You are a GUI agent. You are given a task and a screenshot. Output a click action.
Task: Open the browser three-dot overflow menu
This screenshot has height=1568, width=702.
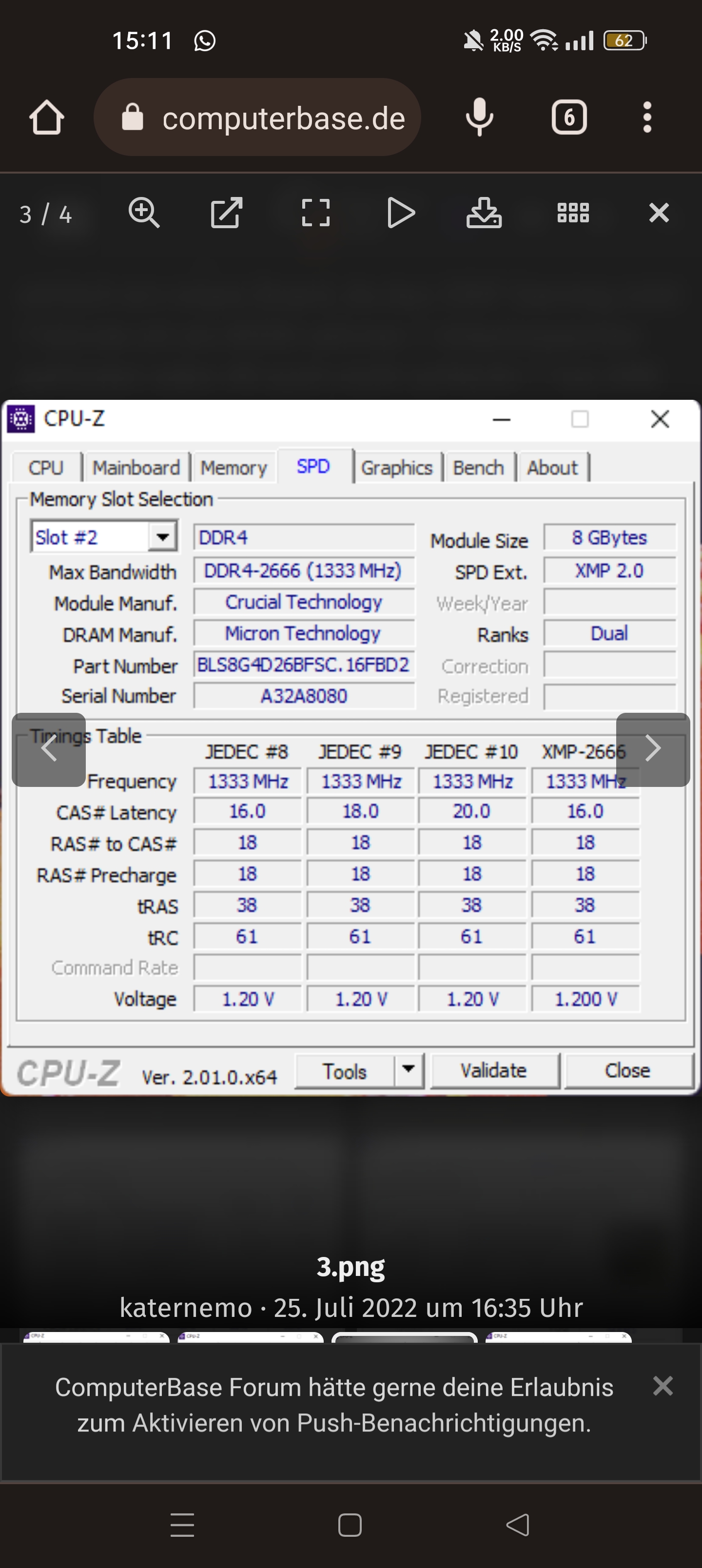[647, 117]
